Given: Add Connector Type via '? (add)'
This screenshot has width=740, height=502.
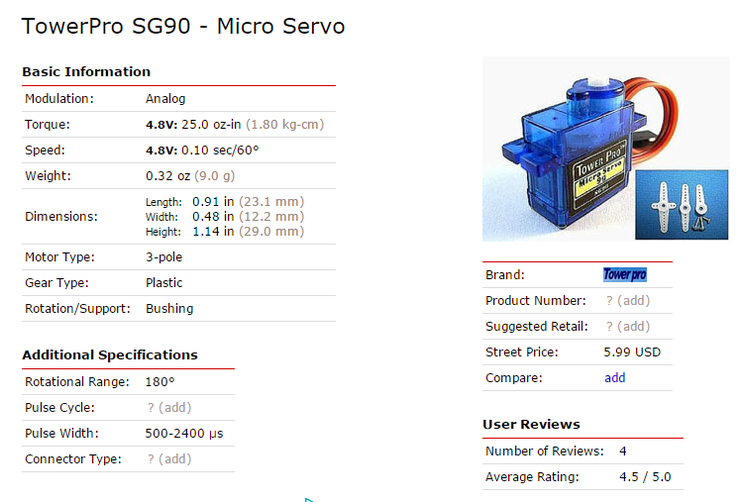Looking at the screenshot, I should click(x=169, y=459).
